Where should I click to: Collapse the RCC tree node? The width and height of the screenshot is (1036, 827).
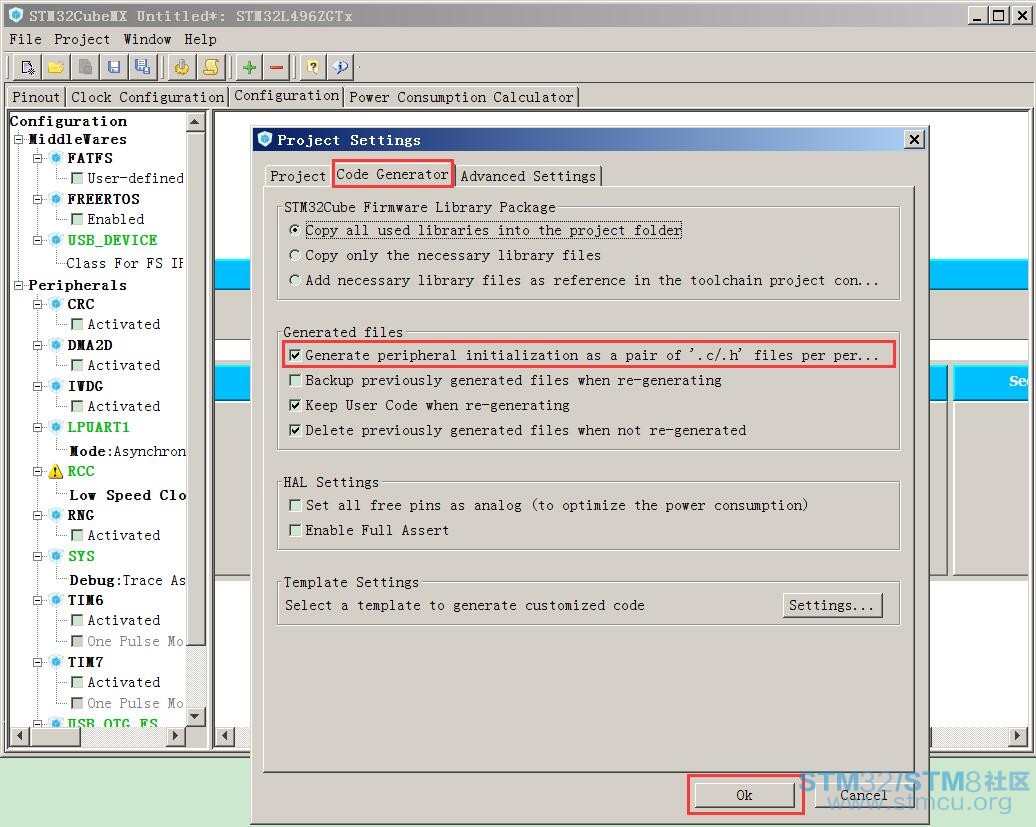pyautogui.click(x=38, y=471)
